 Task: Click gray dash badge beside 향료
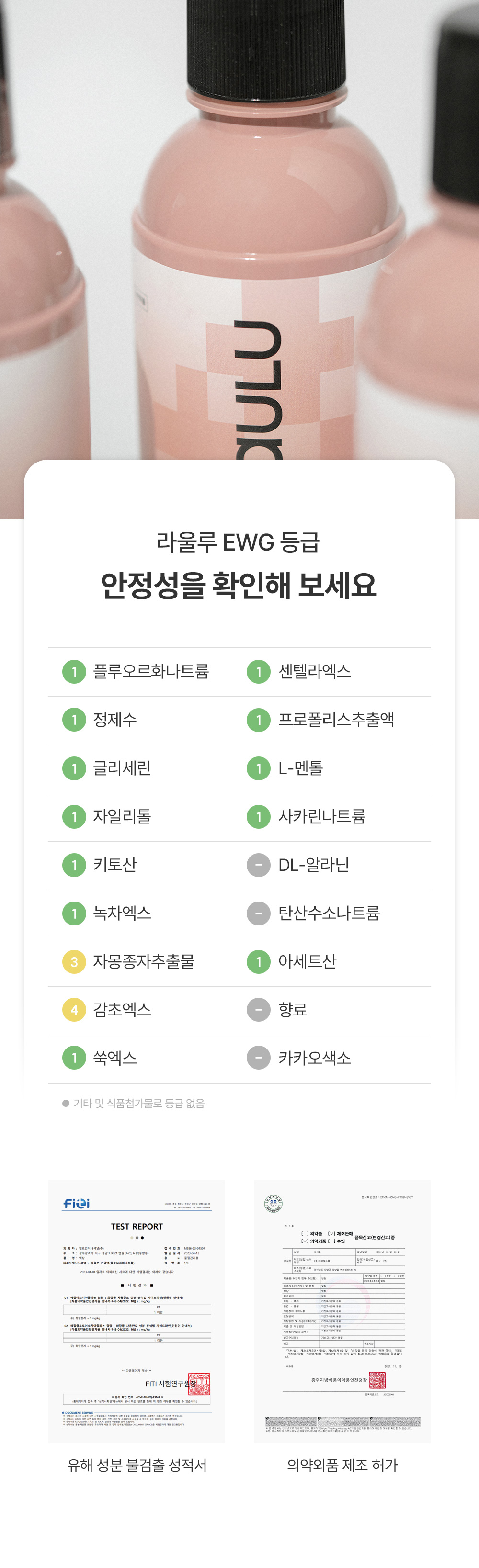[258, 1010]
